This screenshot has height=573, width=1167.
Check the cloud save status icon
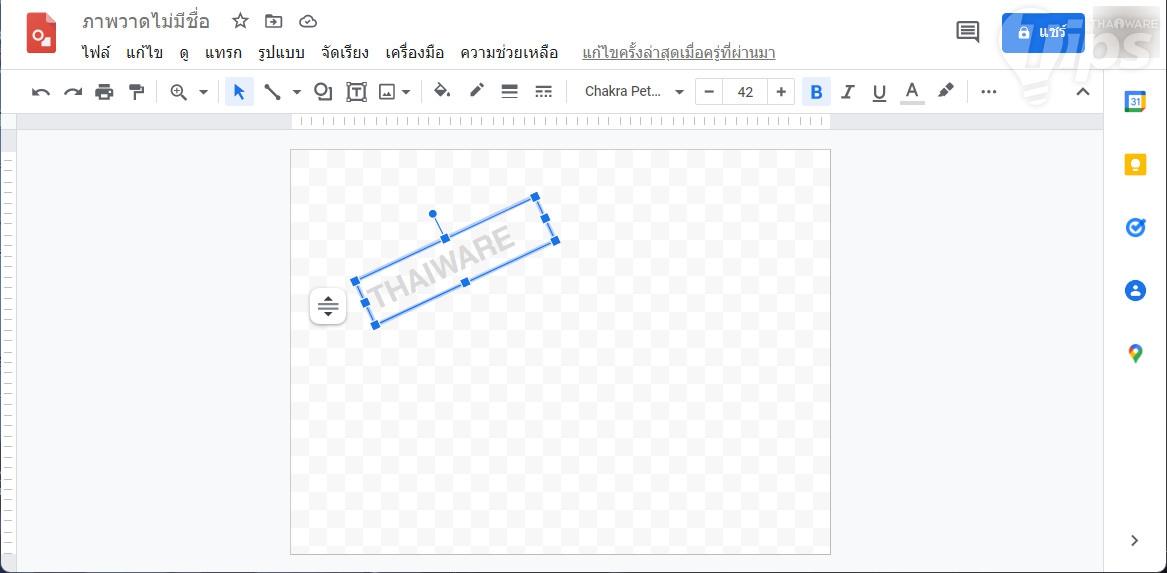click(308, 22)
